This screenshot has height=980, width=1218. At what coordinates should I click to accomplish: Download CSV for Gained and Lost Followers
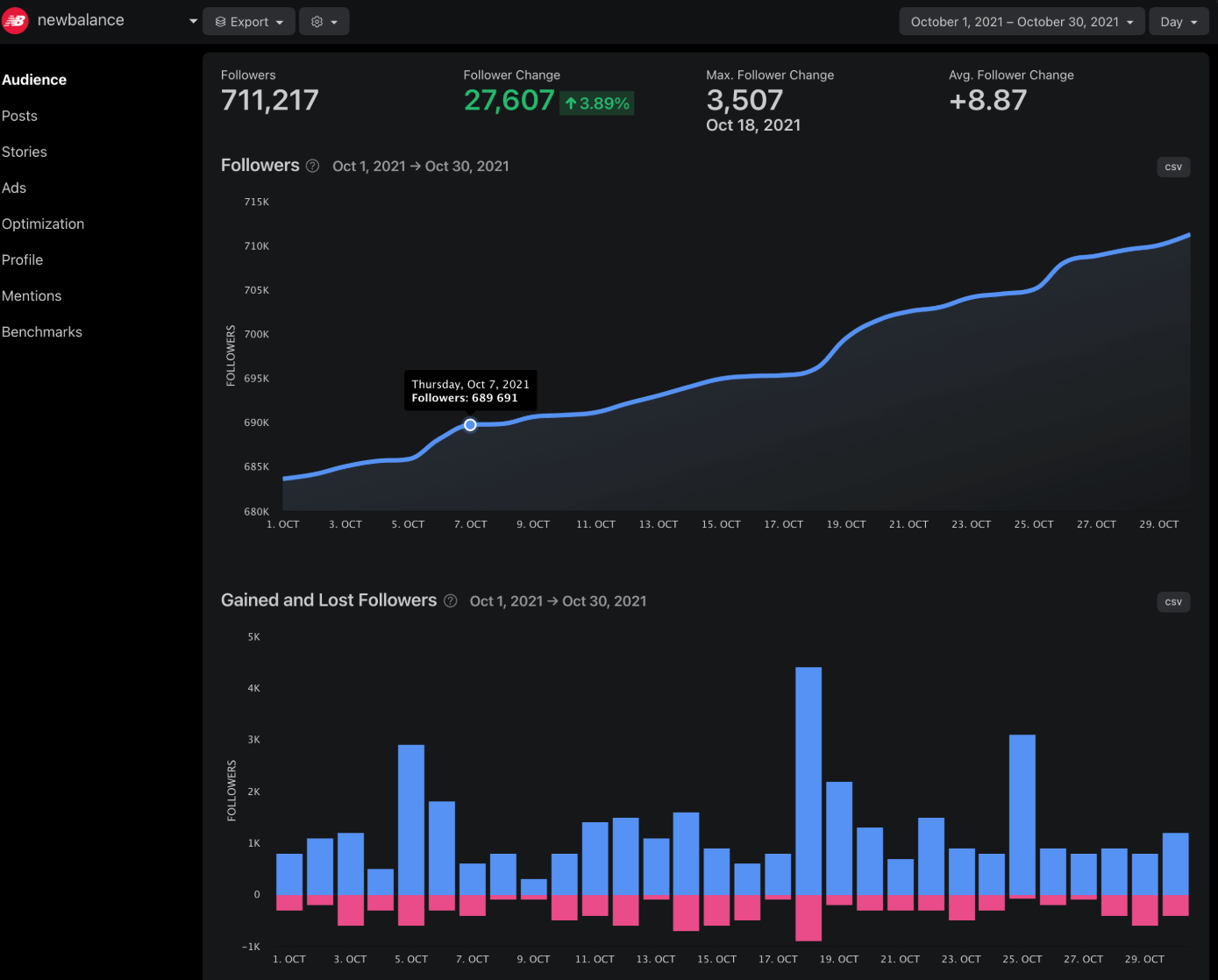(1173, 601)
